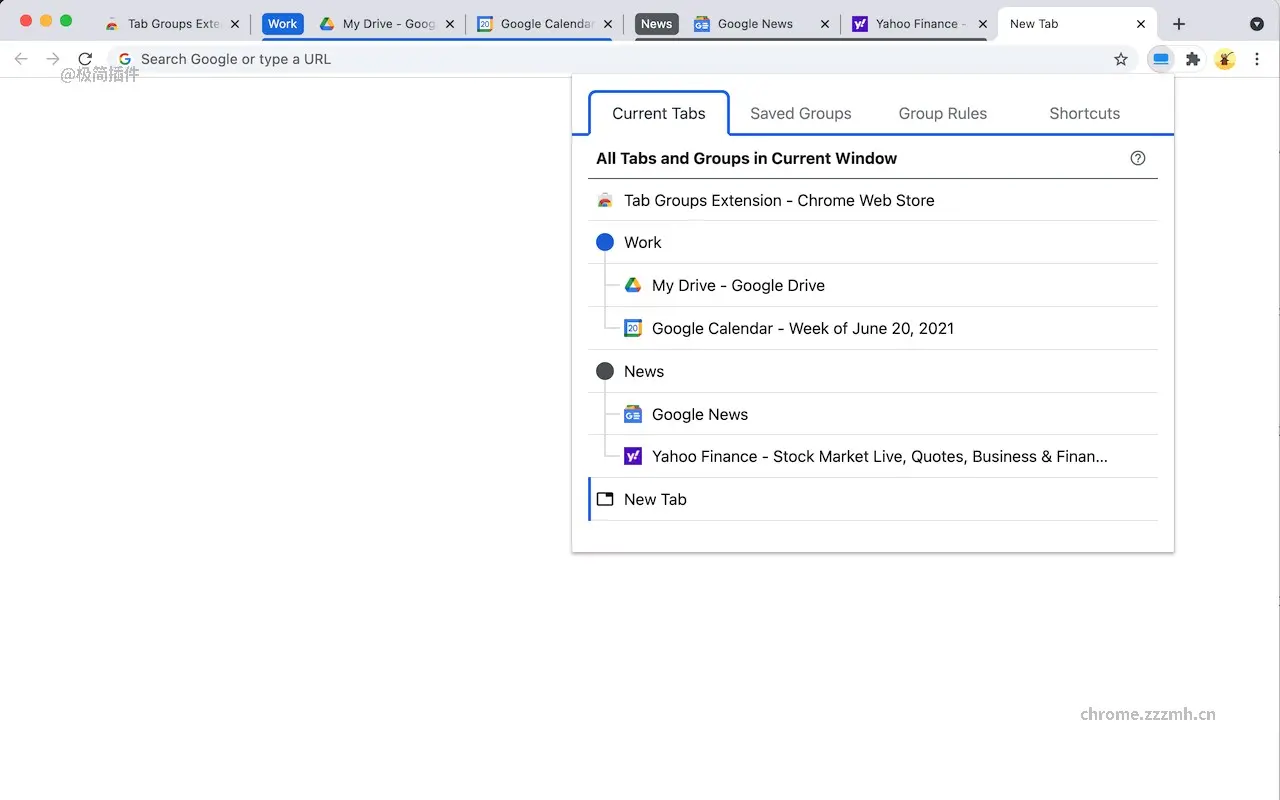The image size is (1280, 800).
Task: Open the Extensions puzzle piece menu
Action: coord(1192,59)
